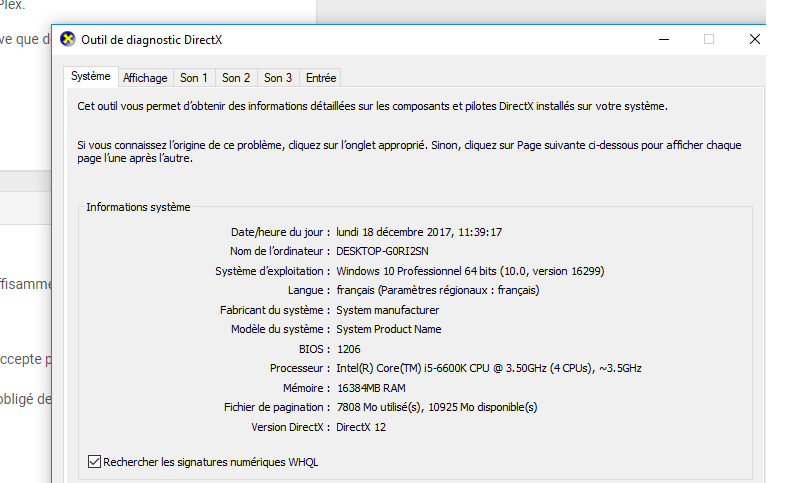Close the Outil de diagnostic DirectX window
Viewport: 807px width, 483px height.
pos(755,39)
